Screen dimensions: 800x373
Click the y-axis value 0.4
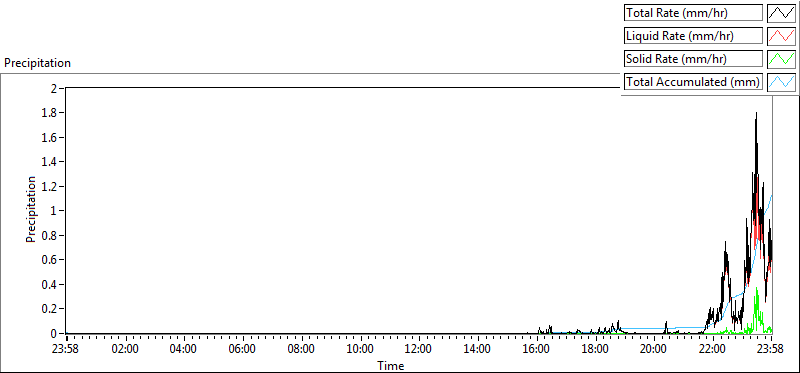pos(49,284)
